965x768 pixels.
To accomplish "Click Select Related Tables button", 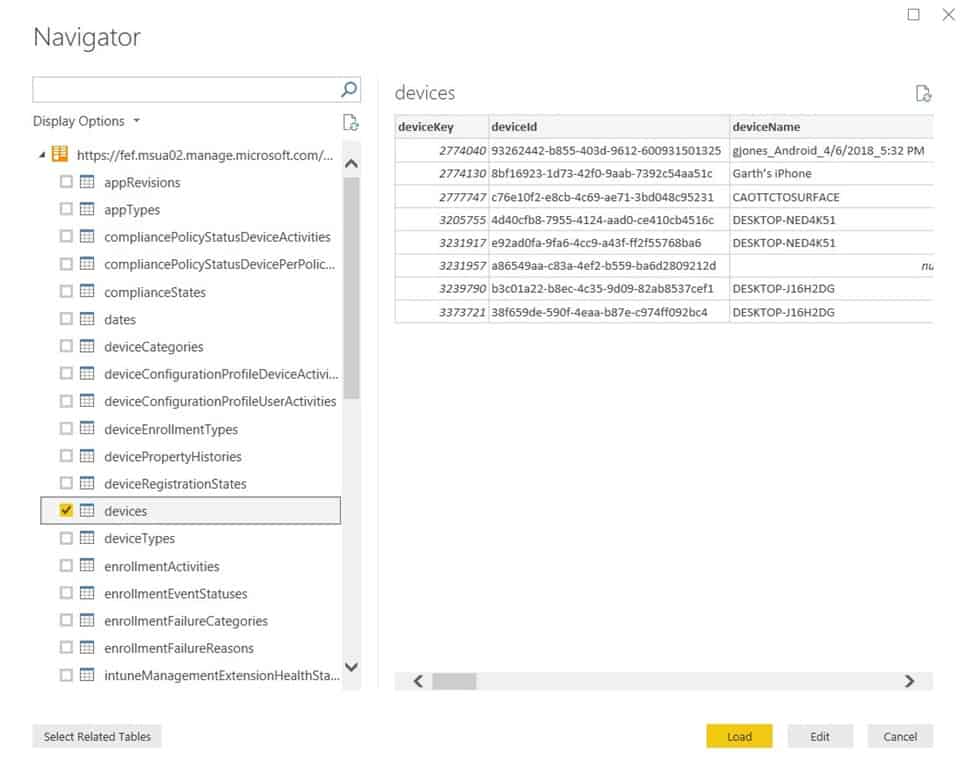I will (97, 736).
